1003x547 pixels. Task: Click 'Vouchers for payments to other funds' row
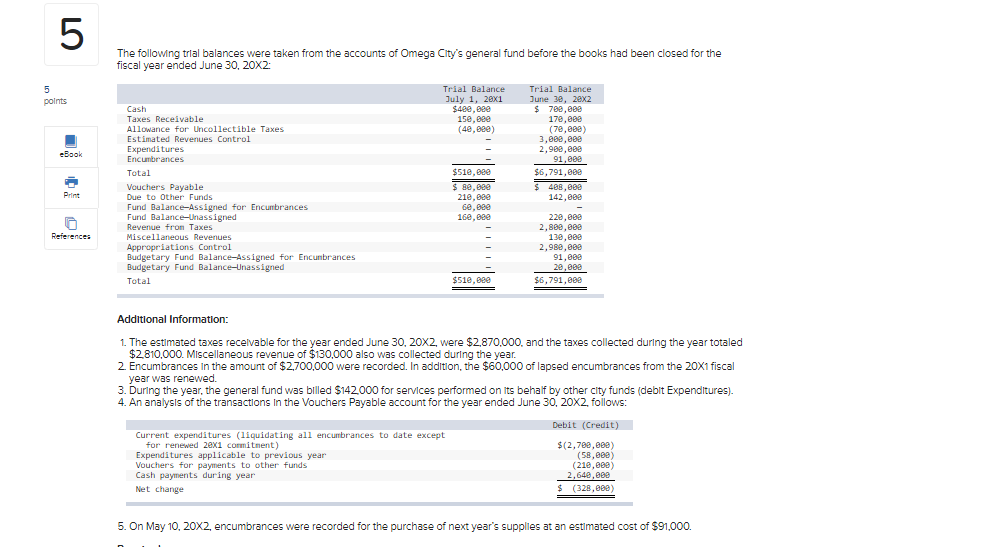click(379, 466)
